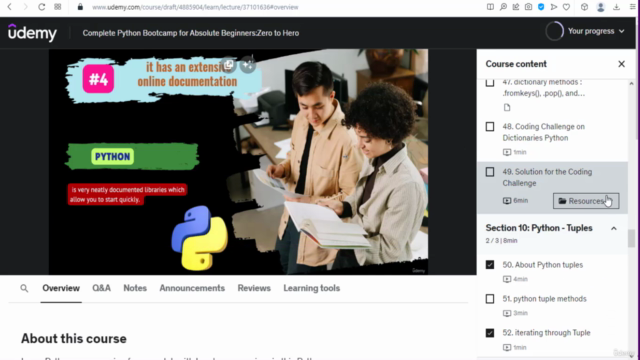Switch to the Q&A tab
This screenshot has width=640, height=360.
[x=101, y=288]
